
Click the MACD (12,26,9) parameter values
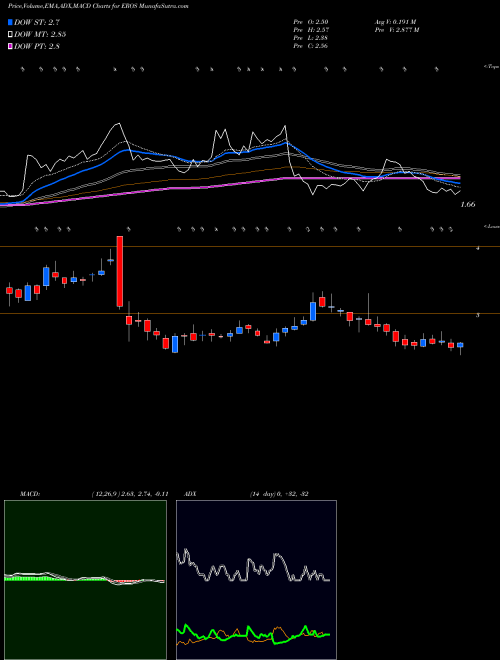(130, 494)
